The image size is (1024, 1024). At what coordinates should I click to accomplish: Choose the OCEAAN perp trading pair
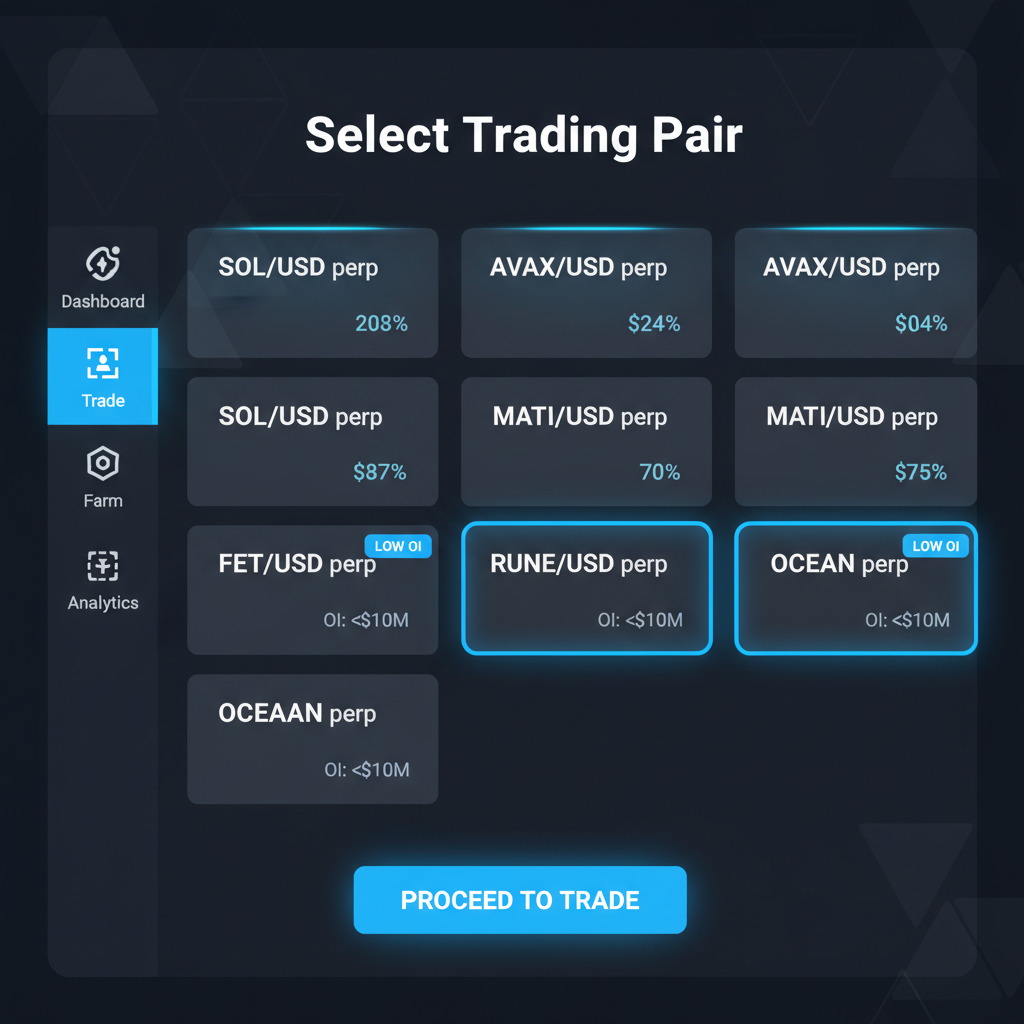tap(312, 739)
